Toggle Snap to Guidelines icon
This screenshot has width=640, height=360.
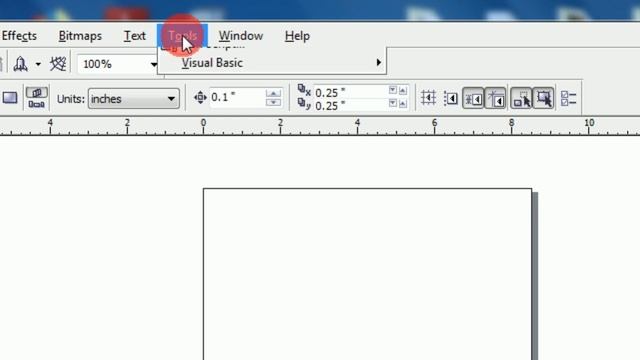[x=451, y=98]
